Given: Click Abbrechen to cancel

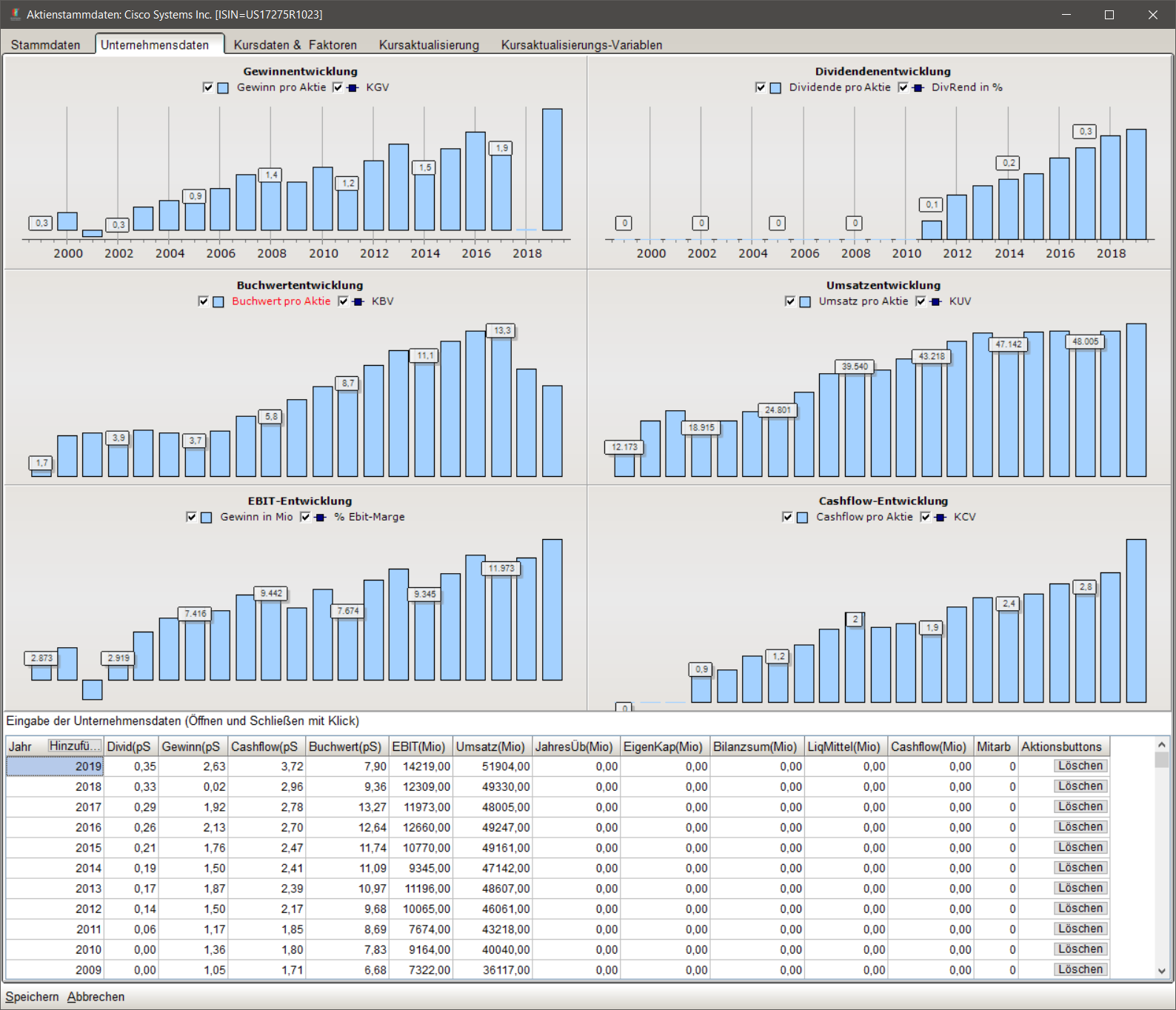Looking at the screenshot, I should pyautogui.click(x=96, y=997).
